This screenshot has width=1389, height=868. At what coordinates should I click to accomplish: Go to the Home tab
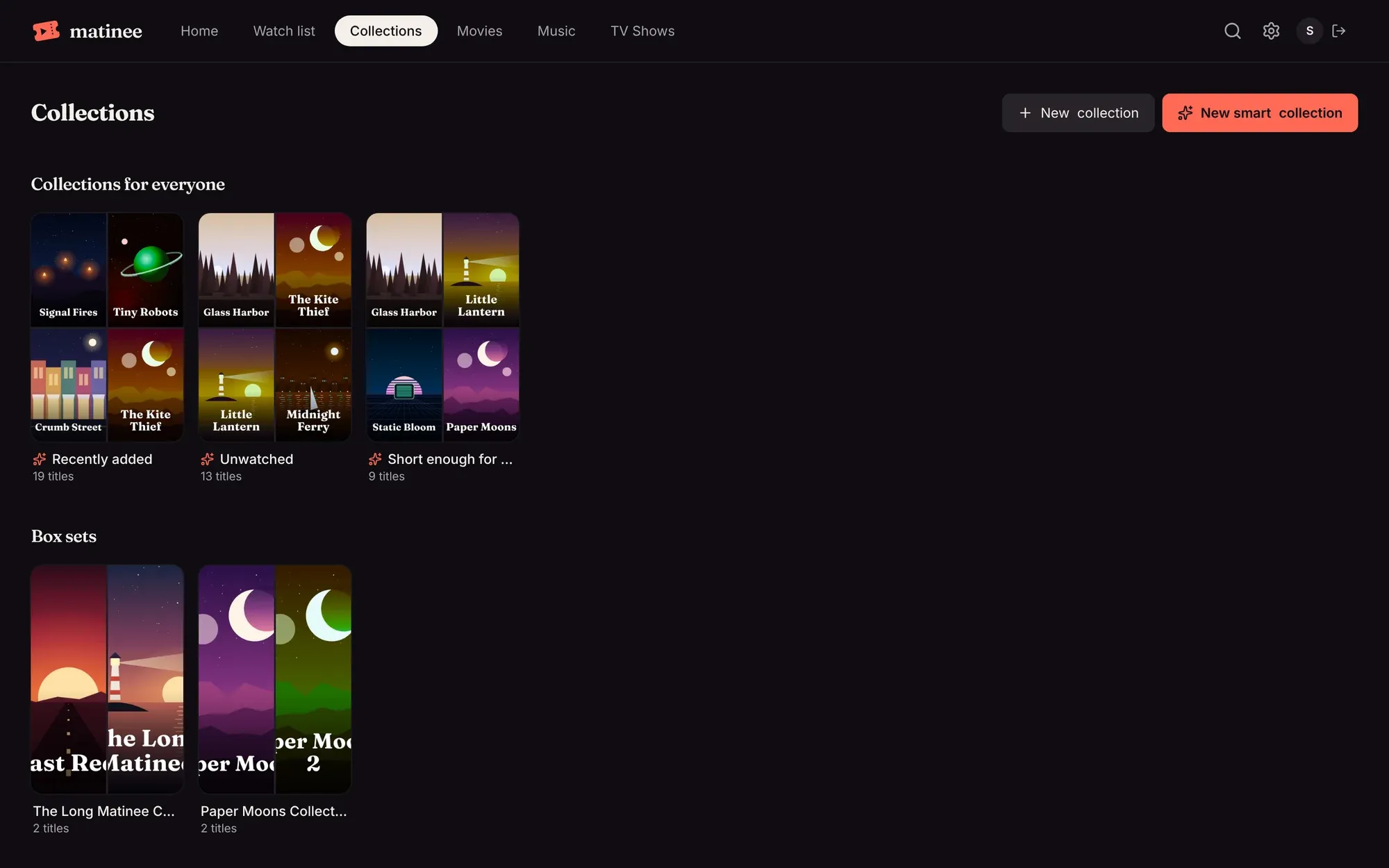199,31
